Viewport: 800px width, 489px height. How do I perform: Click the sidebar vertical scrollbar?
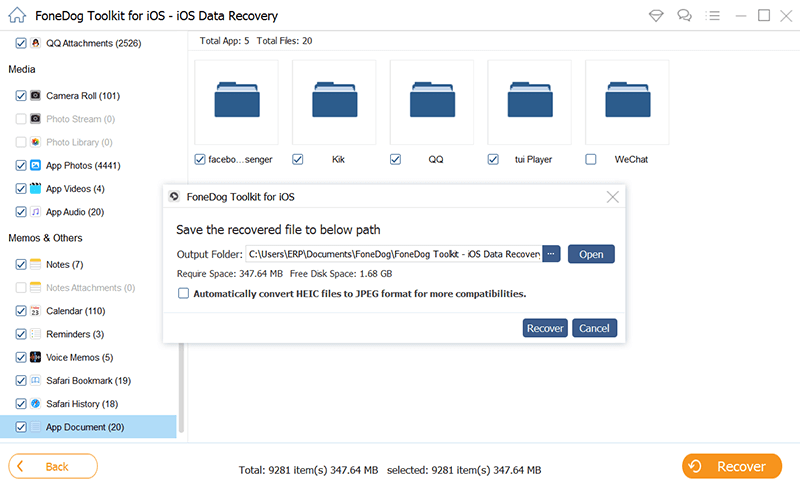181,388
